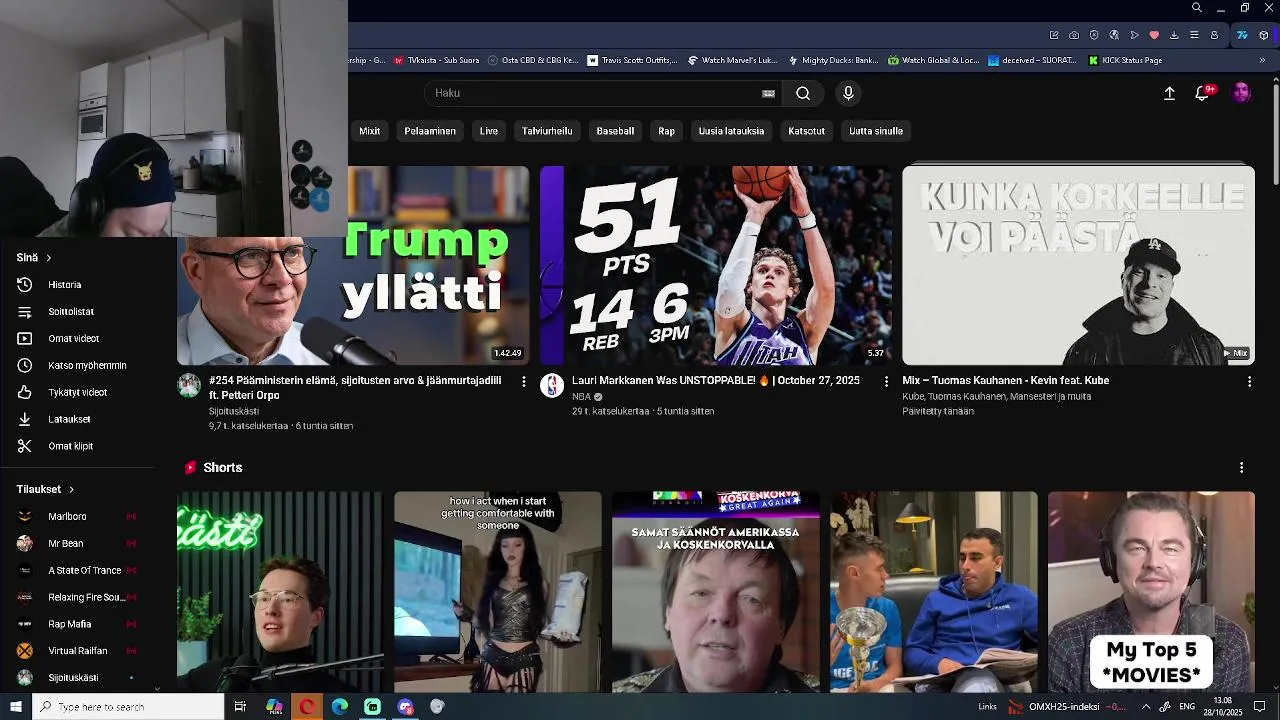Click the browser profile person icon
Screen dimensions: 1280x720
coord(1214,35)
